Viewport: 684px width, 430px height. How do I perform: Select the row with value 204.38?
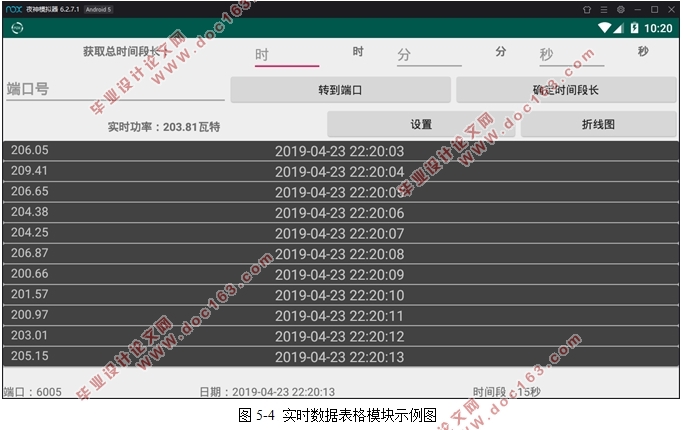click(x=341, y=212)
